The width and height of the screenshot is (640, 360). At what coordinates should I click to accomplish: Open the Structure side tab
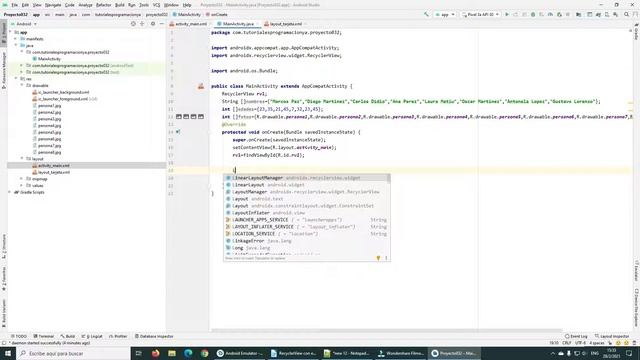4,246
